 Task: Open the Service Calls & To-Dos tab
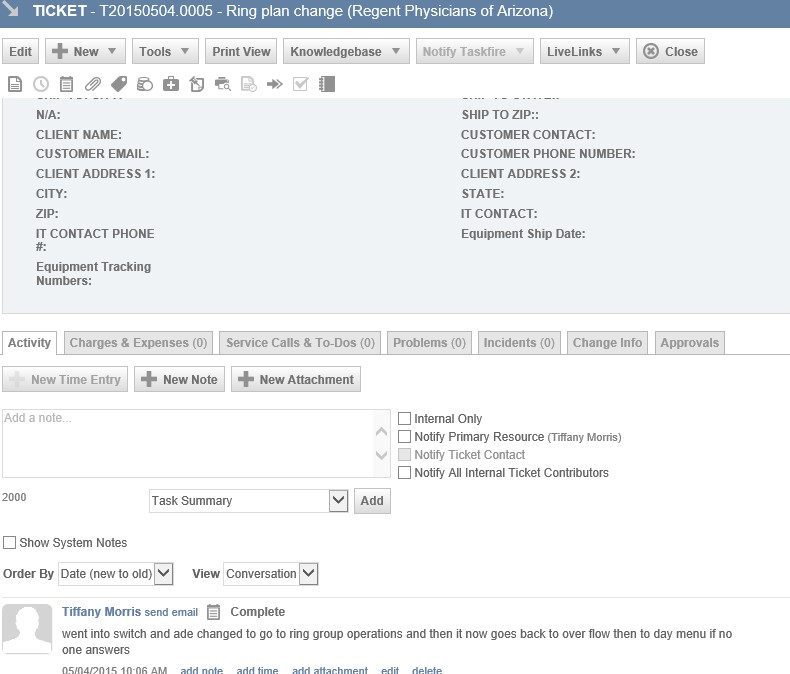pos(300,343)
